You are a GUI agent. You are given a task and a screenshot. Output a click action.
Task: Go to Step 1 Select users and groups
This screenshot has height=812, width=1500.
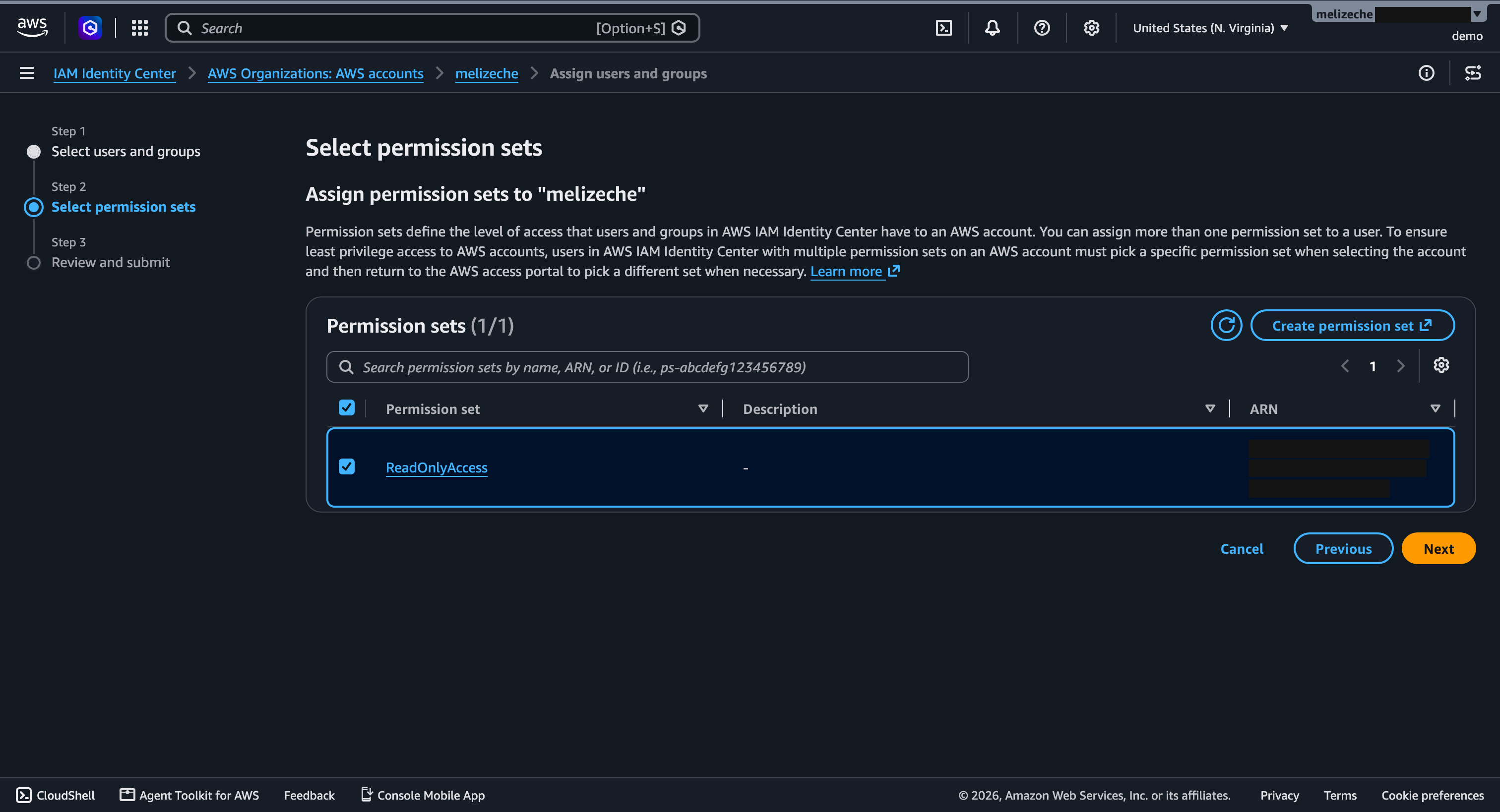click(x=126, y=151)
